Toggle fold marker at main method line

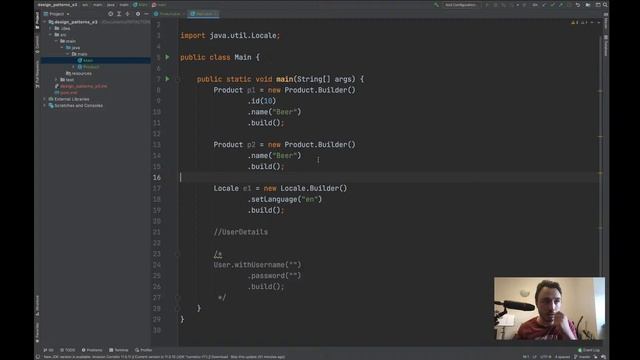178,79
